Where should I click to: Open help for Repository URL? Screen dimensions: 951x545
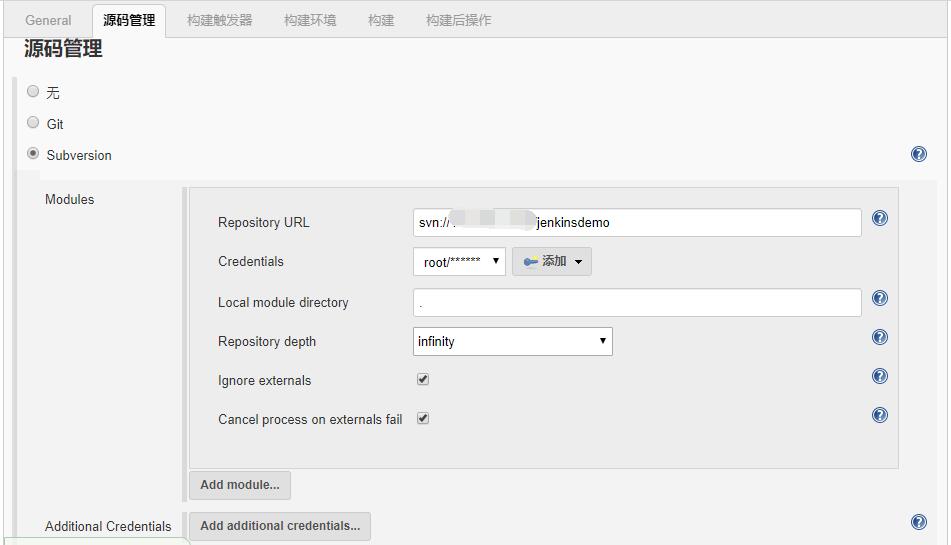tap(879, 218)
